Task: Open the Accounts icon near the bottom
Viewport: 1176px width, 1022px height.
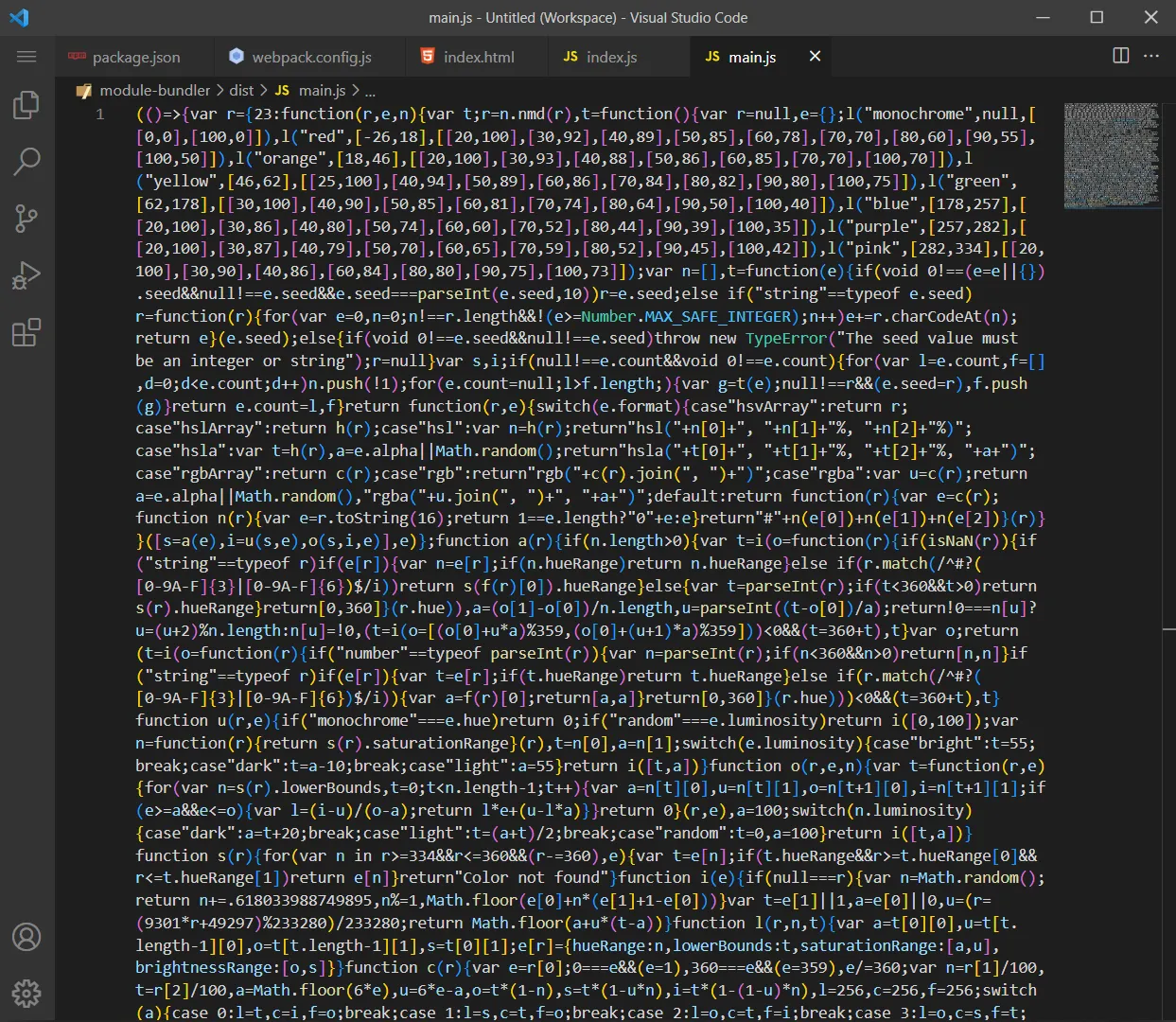Action: 26,937
